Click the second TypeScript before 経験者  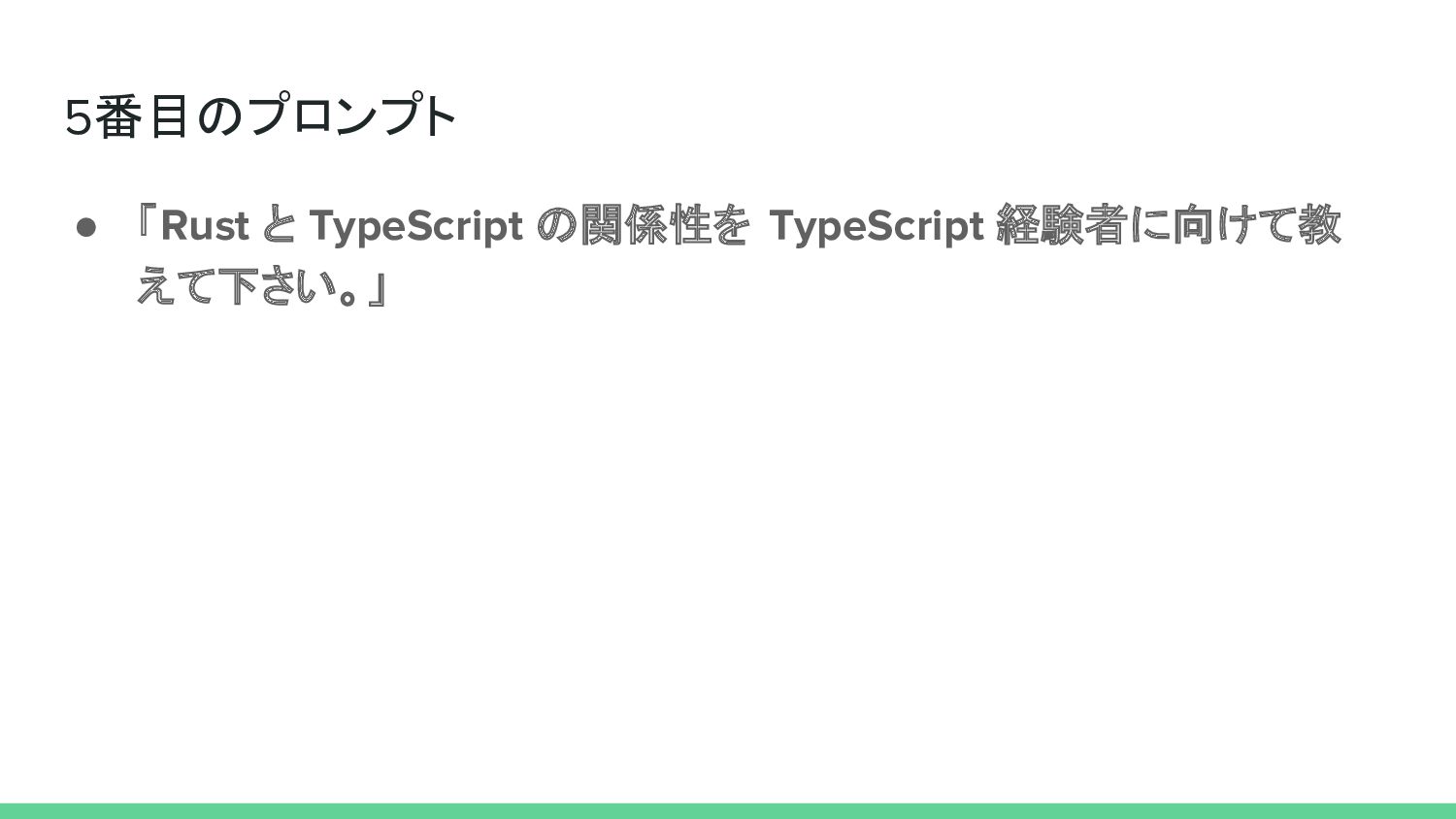877,227
